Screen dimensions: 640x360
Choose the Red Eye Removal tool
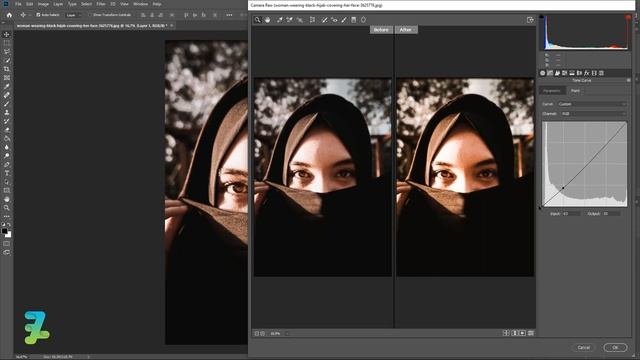pos(334,20)
